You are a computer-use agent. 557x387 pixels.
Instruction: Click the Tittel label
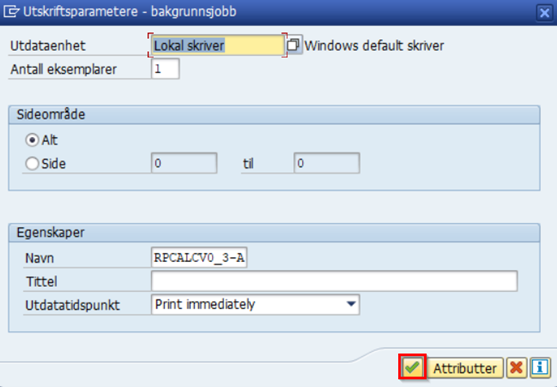pos(42,282)
